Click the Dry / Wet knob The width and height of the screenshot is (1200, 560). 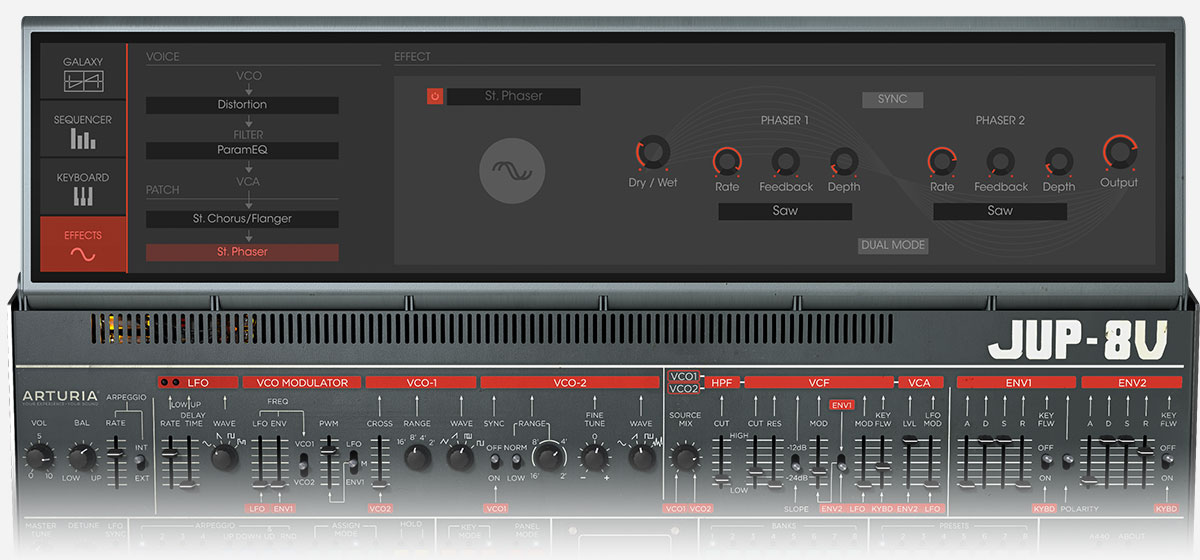tap(652, 155)
